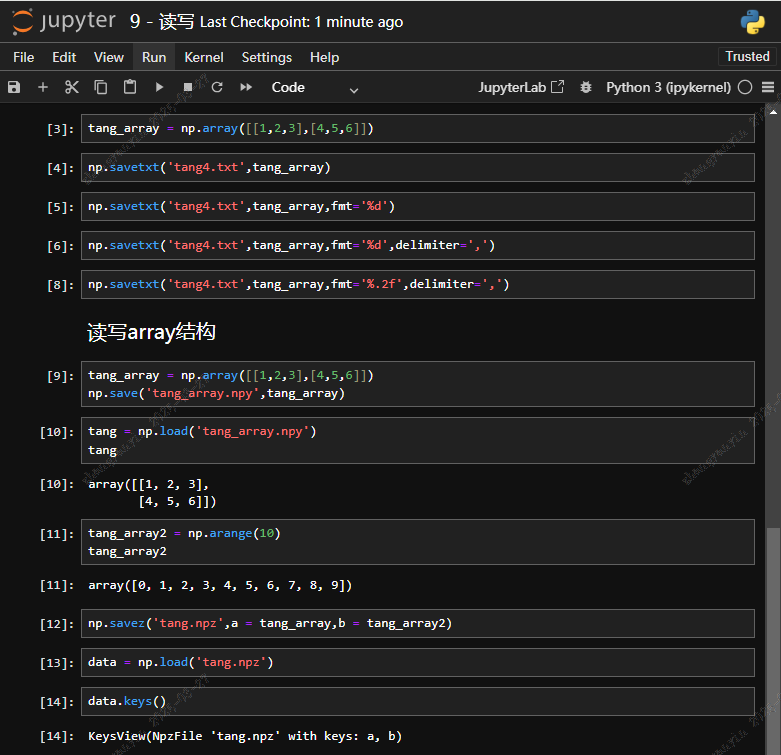Switch kernel via Python 3 (ipykernel)
Screen dimensions: 781x755
[668, 87]
